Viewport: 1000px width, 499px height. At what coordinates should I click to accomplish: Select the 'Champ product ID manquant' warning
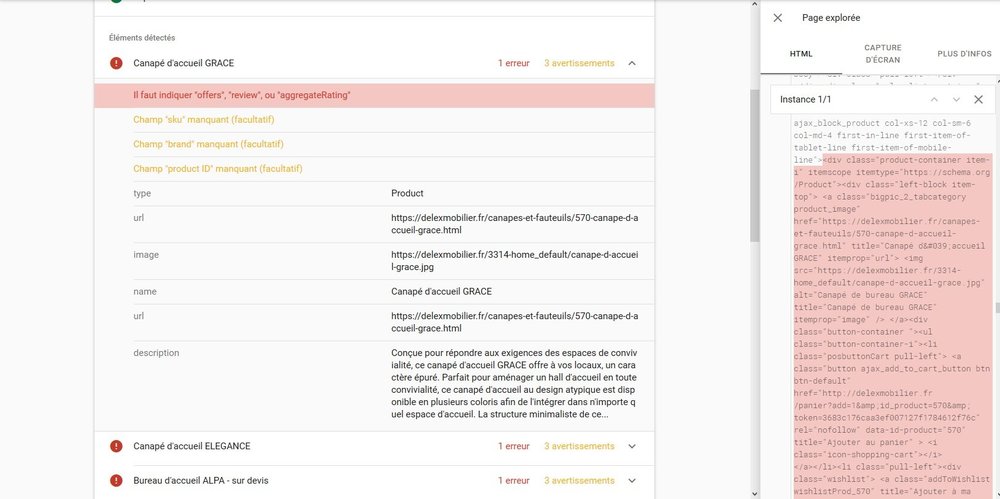(374, 169)
